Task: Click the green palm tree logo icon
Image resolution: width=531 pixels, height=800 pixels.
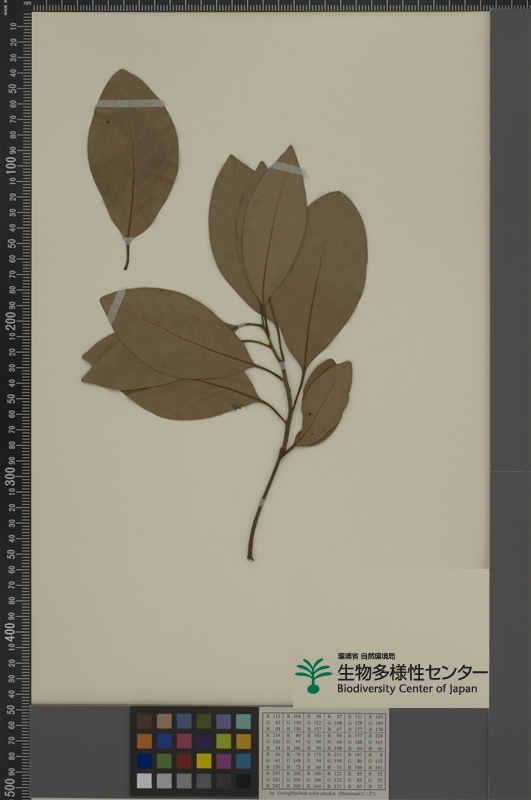Action: click(x=313, y=676)
